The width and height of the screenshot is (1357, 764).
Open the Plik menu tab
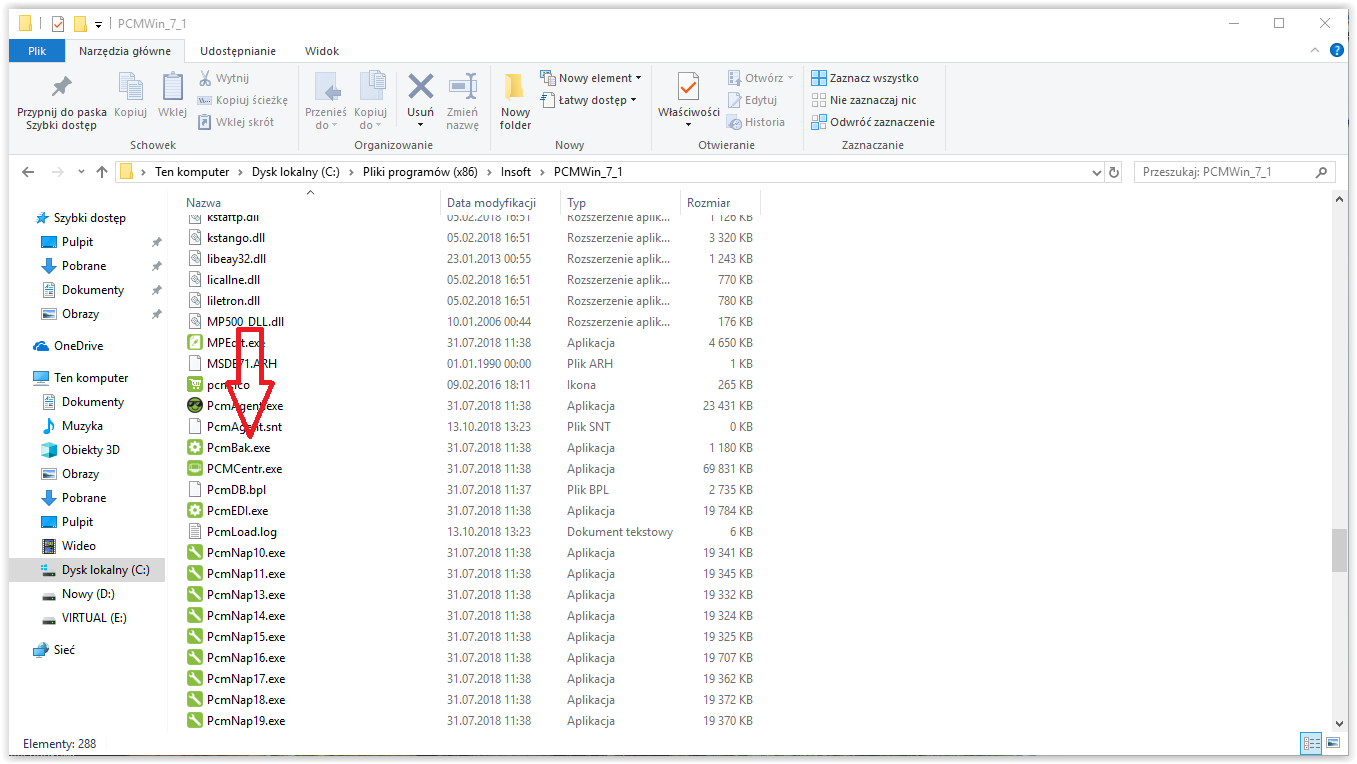click(37, 51)
